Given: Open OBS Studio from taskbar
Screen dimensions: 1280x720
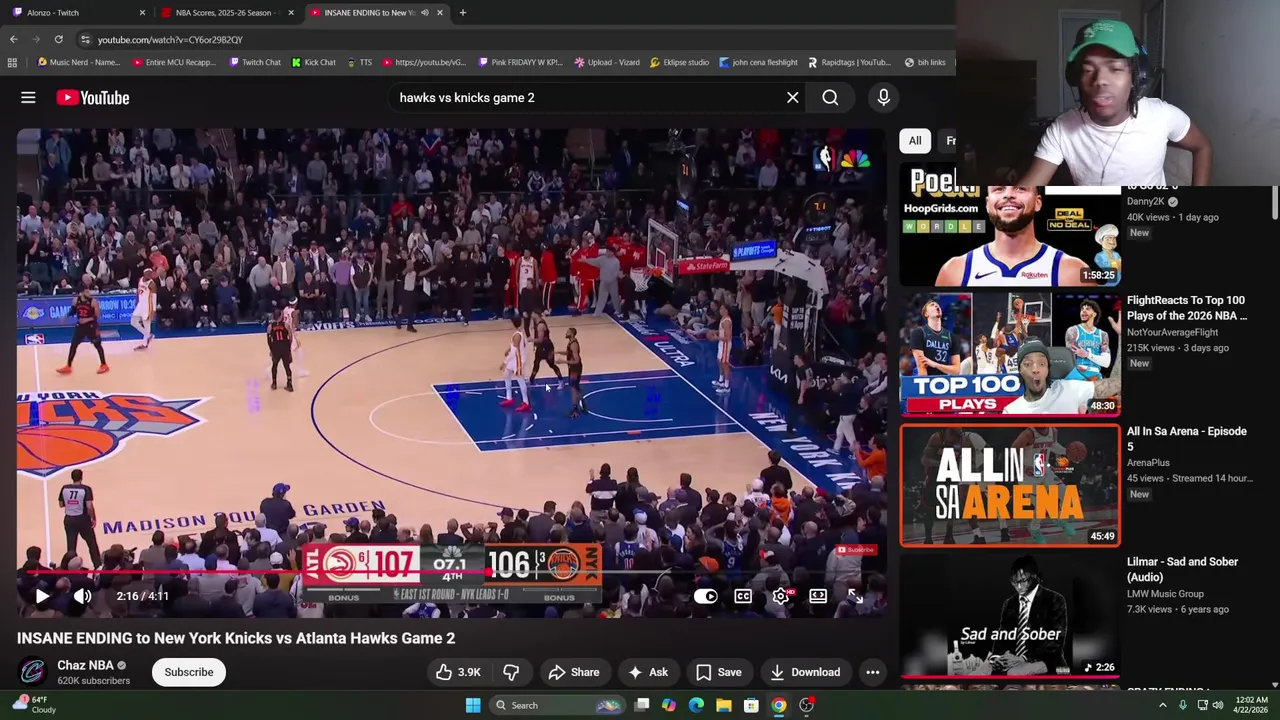Looking at the screenshot, I should click(x=806, y=705).
